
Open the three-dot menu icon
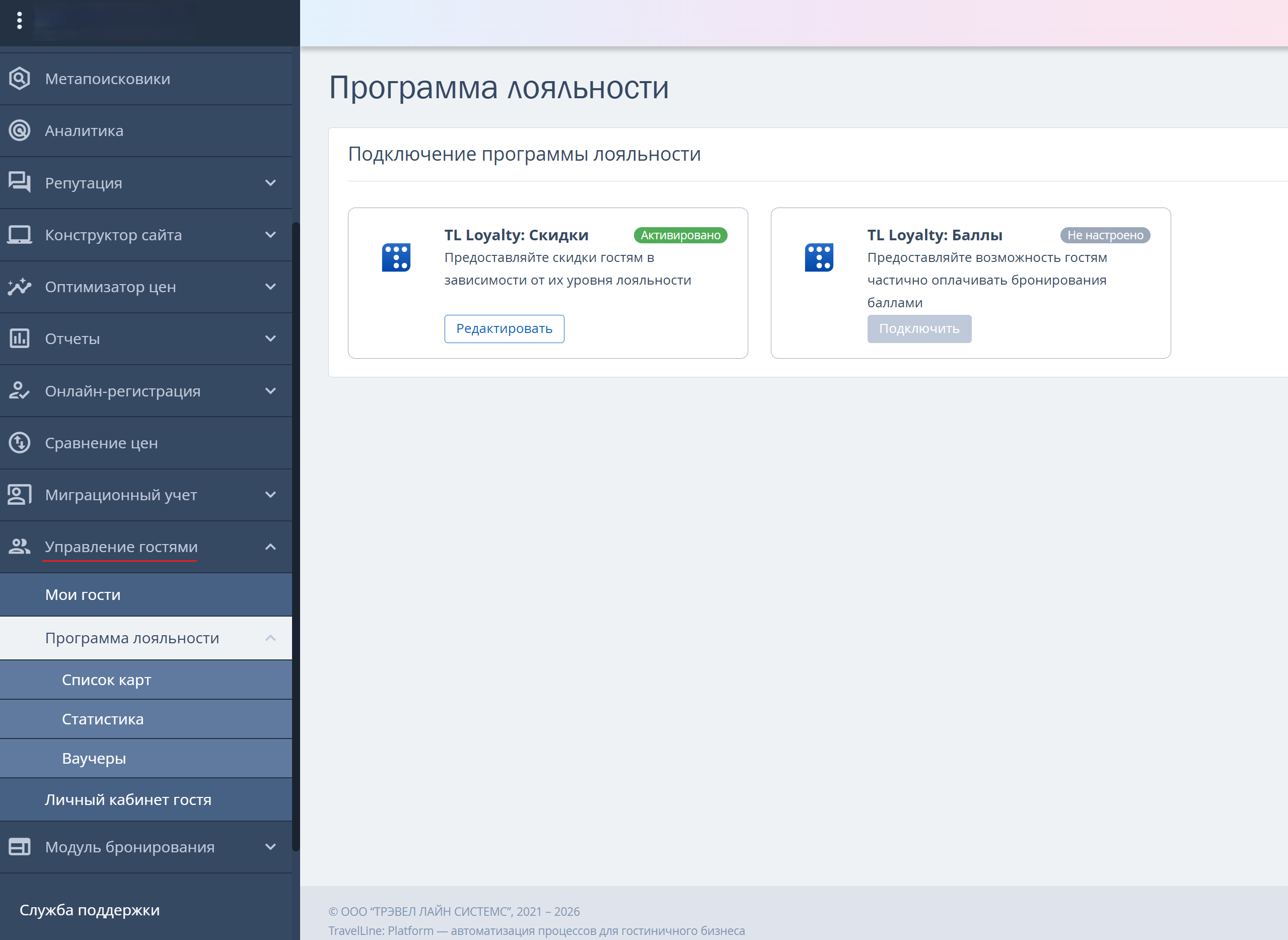19,21
